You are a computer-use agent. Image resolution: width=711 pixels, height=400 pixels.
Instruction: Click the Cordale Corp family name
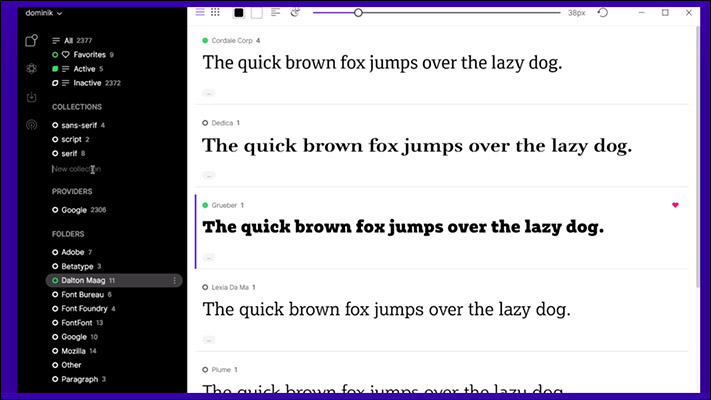[x=232, y=40]
